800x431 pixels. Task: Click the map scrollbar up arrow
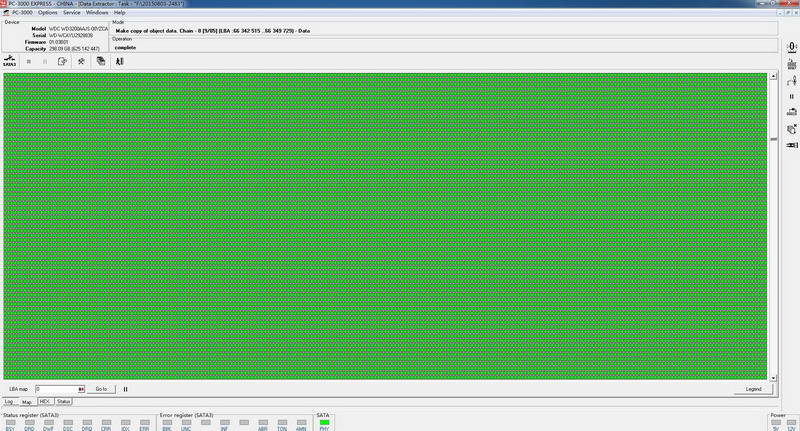pos(773,77)
